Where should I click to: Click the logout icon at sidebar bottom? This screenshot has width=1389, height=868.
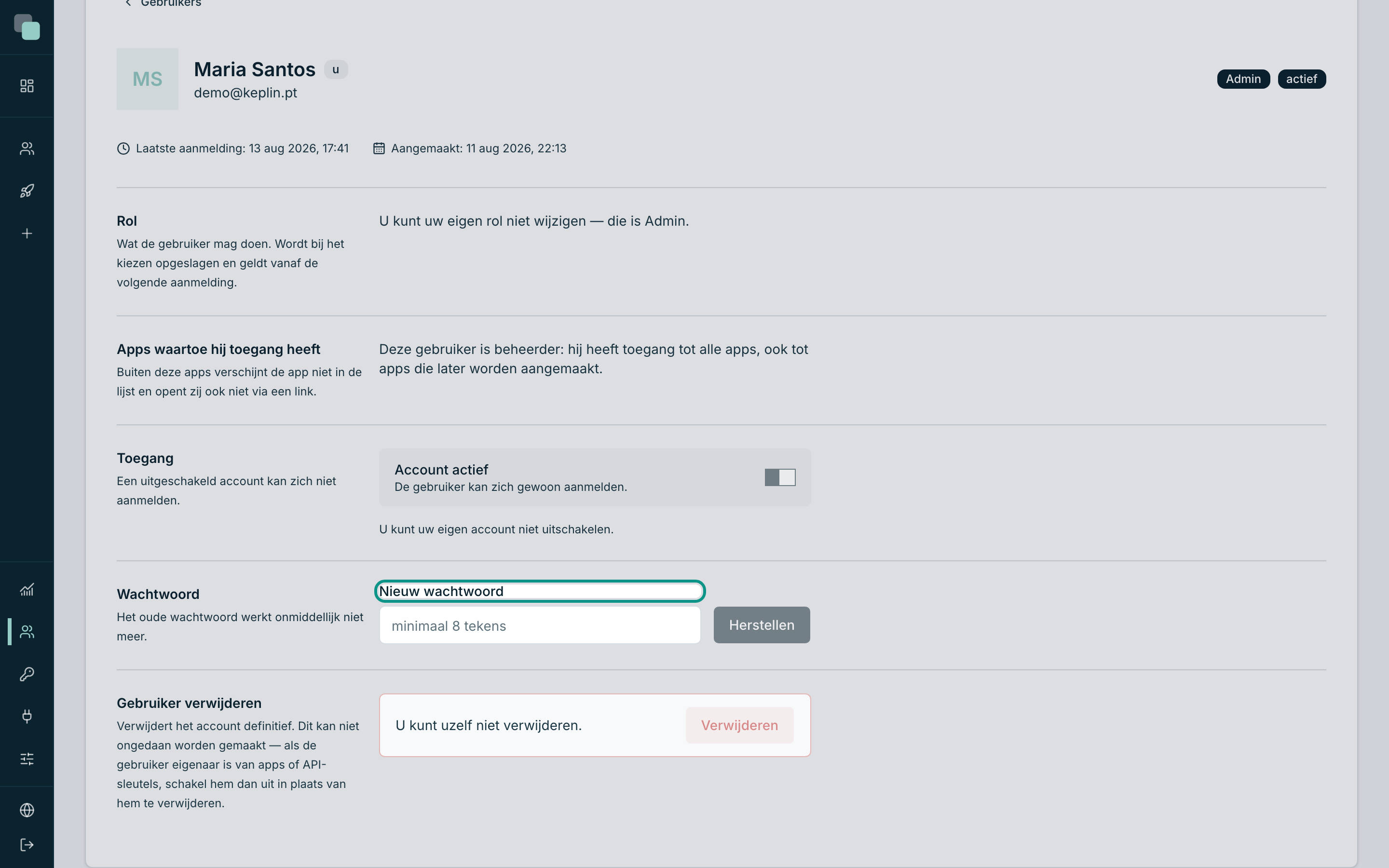pos(27,845)
